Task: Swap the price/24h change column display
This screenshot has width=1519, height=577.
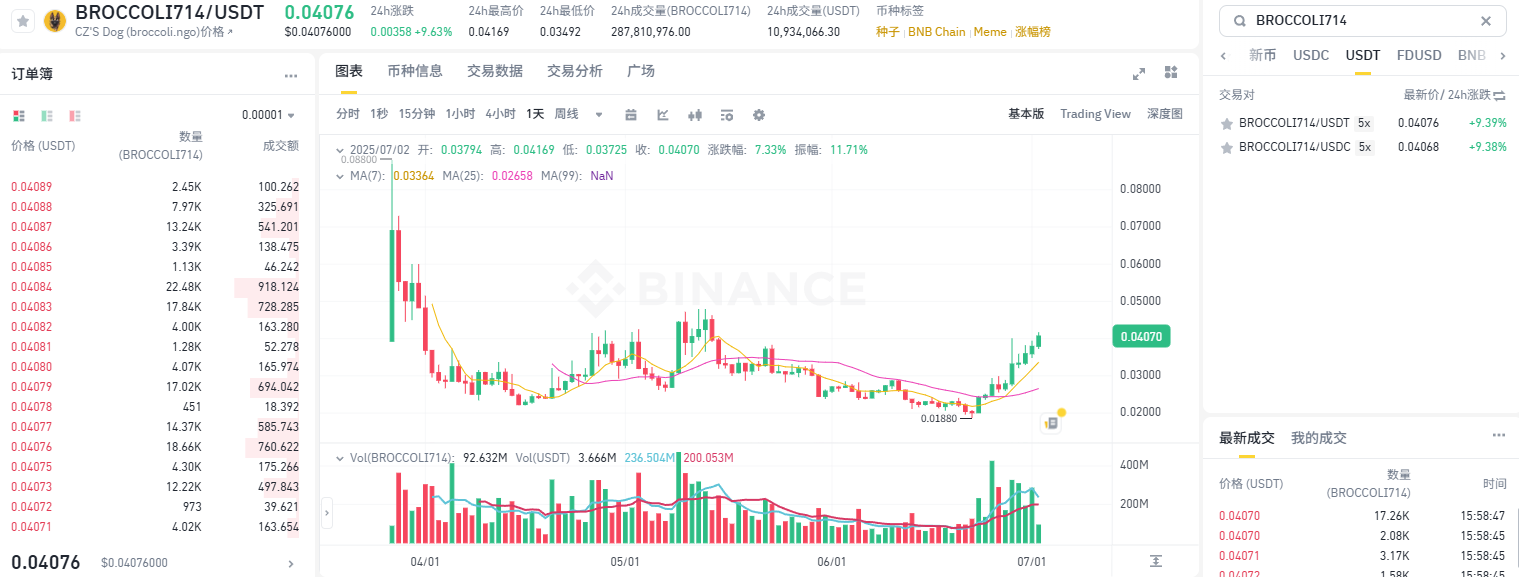Action: (x=1499, y=95)
